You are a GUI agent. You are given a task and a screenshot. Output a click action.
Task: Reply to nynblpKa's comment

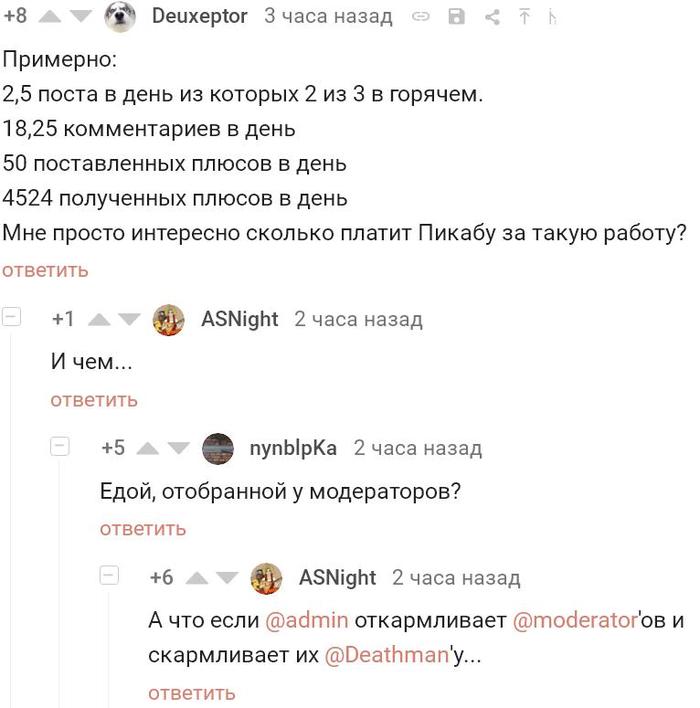coord(143,528)
